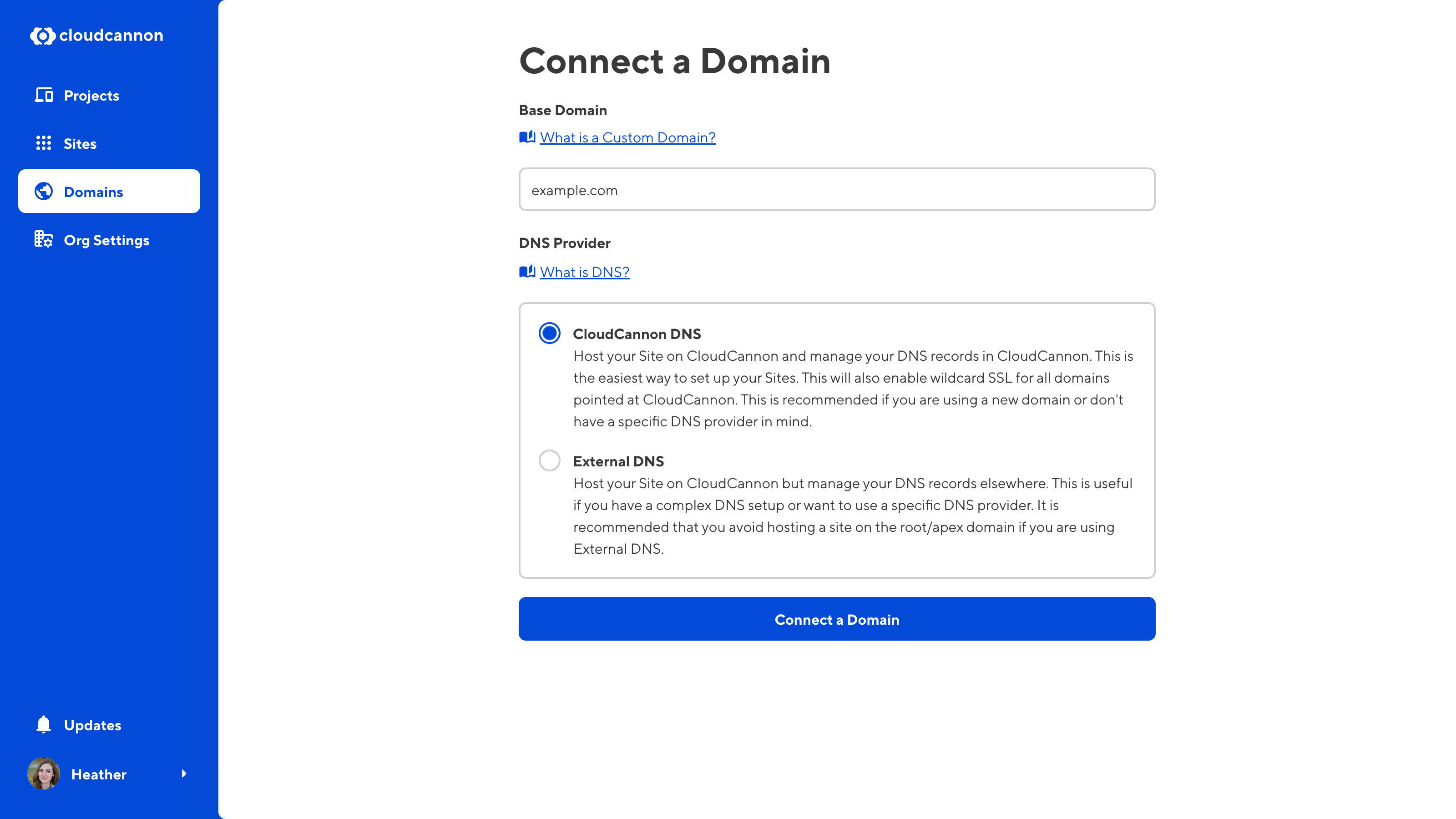
Task: Click the Updates bell icon
Action: [x=44, y=725]
